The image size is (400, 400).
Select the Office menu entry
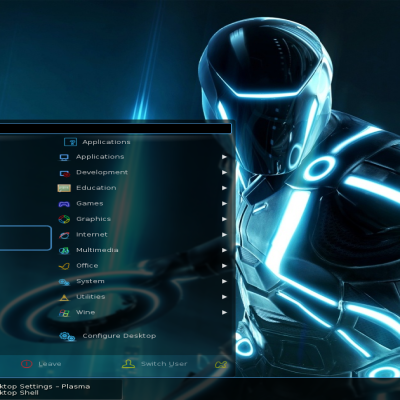click(x=143, y=266)
